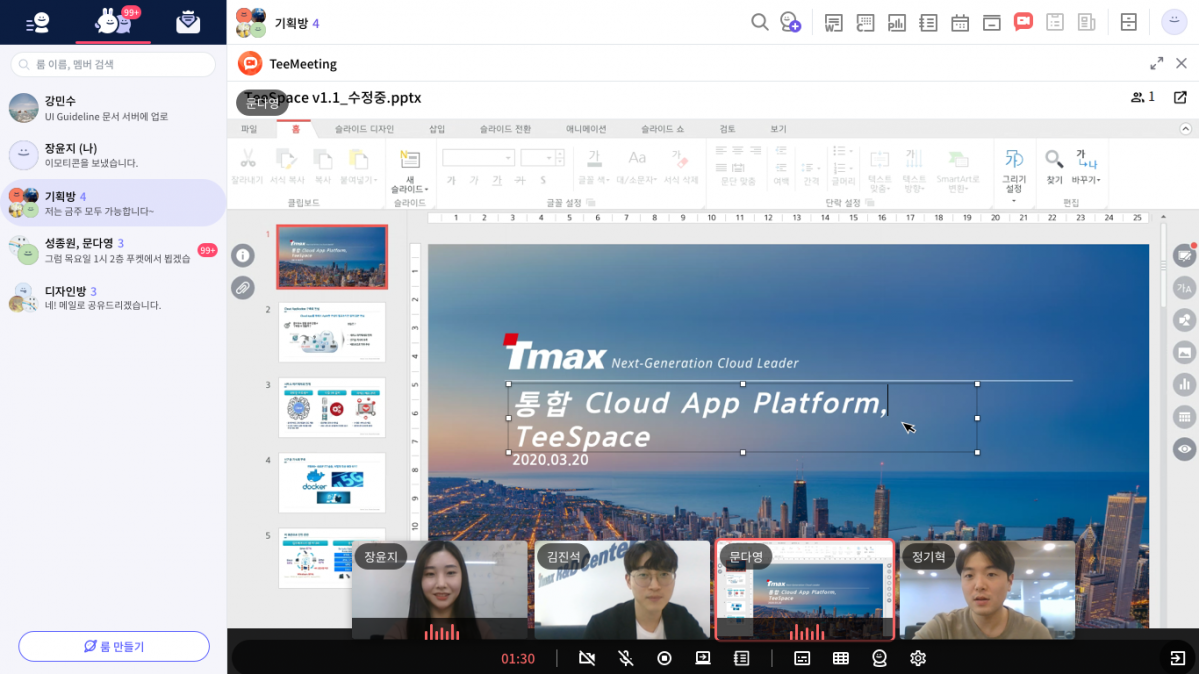Toggle the eye view icon on right sidebar
1199x674 pixels.
(1184, 449)
